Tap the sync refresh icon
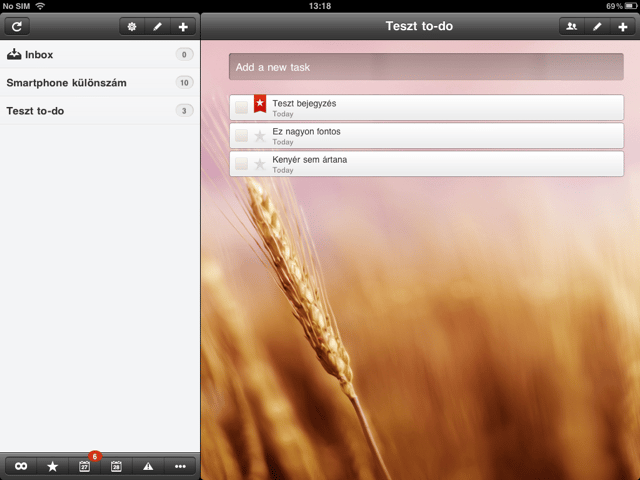Screen dimensions: 640x480 [x=17, y=27]
